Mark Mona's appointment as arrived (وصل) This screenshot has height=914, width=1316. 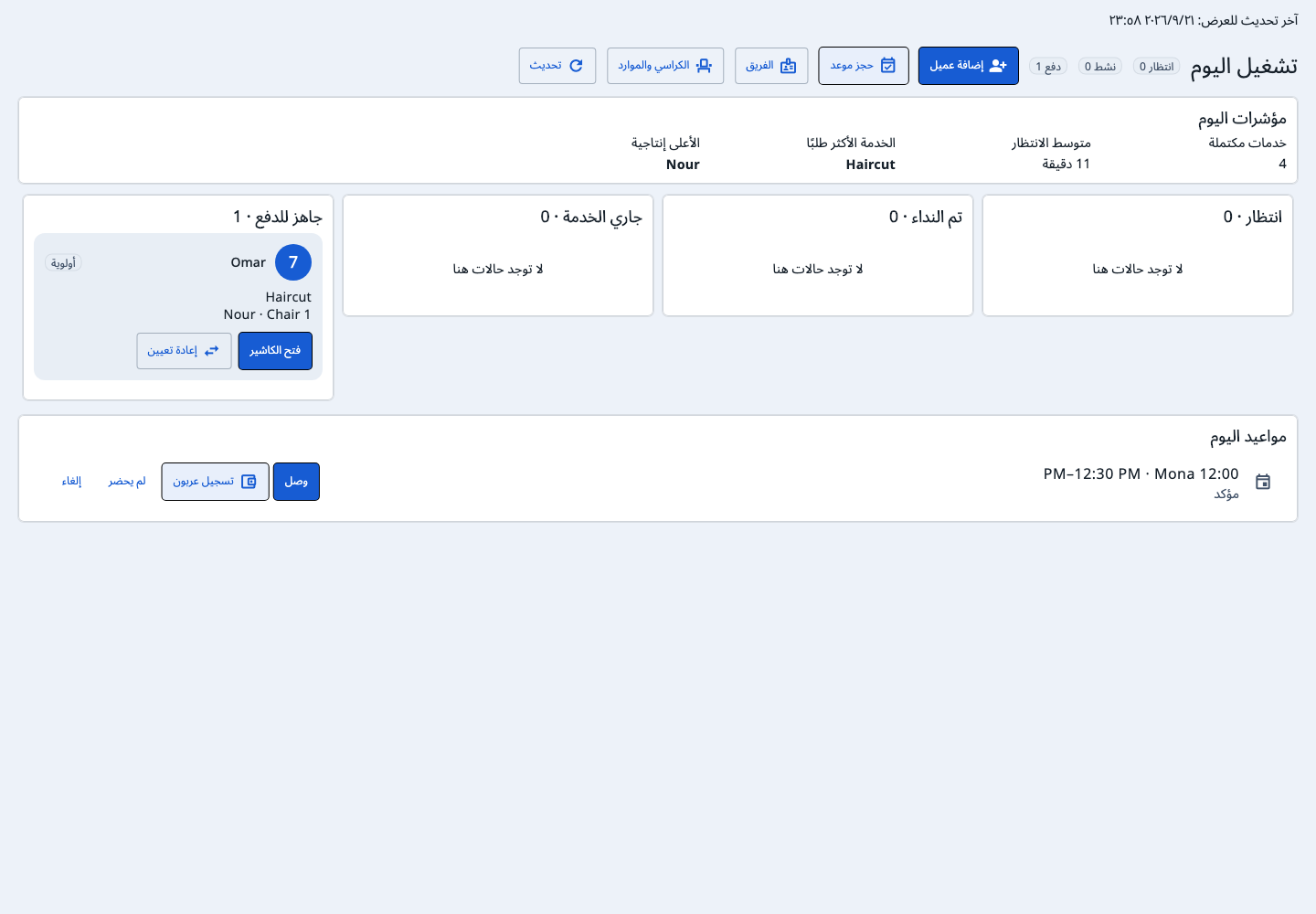coord(296,482)
